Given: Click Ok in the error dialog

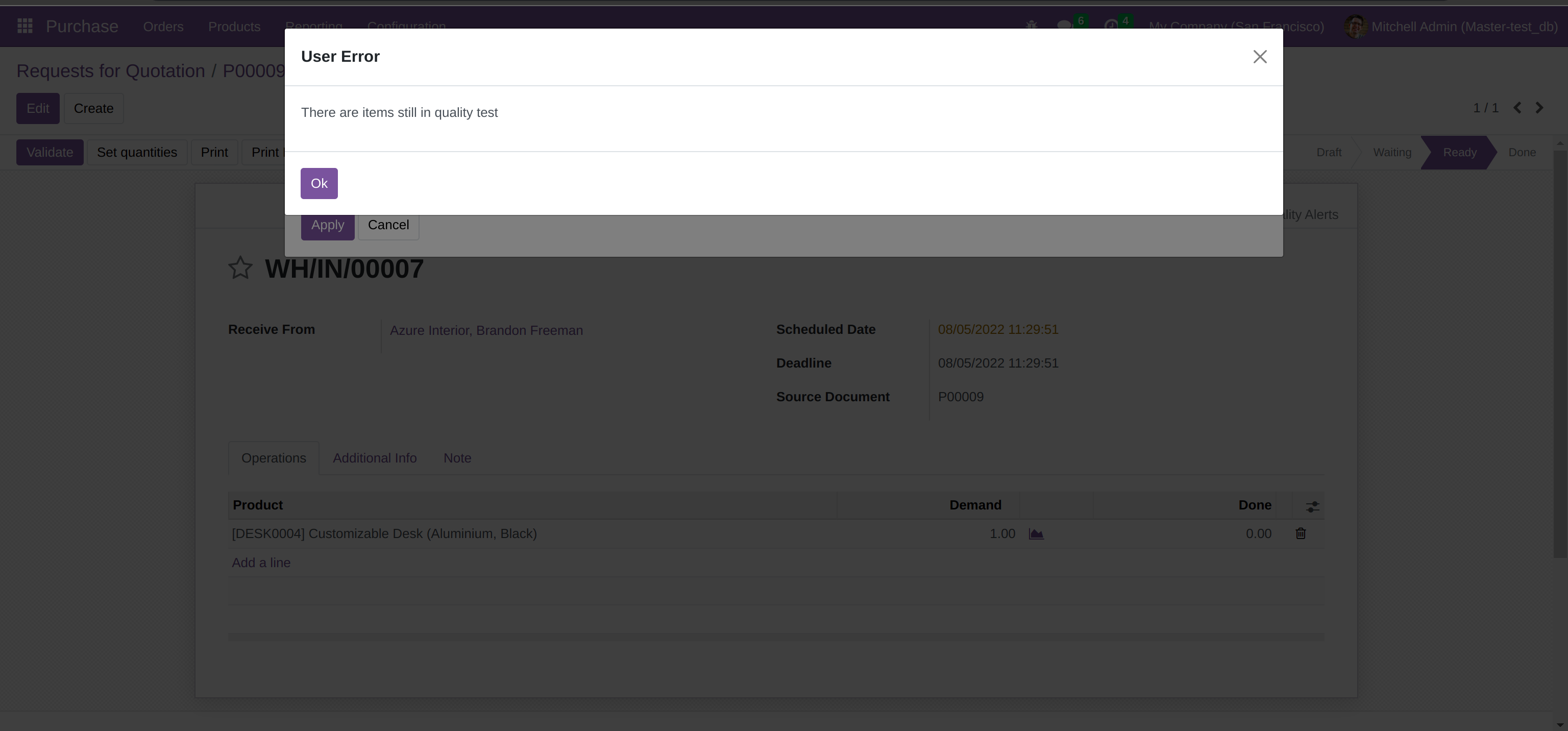Looking at the screenshot, I should [319, 183].
